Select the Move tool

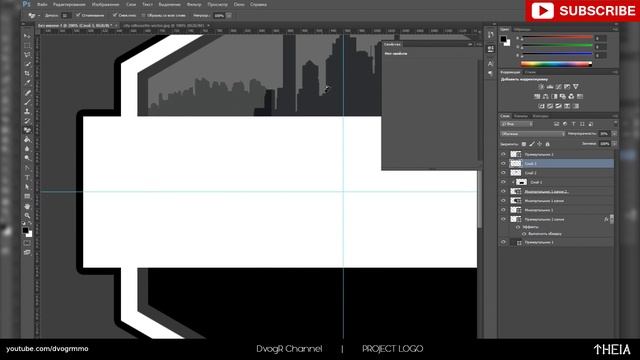click(x=27, y=36)
